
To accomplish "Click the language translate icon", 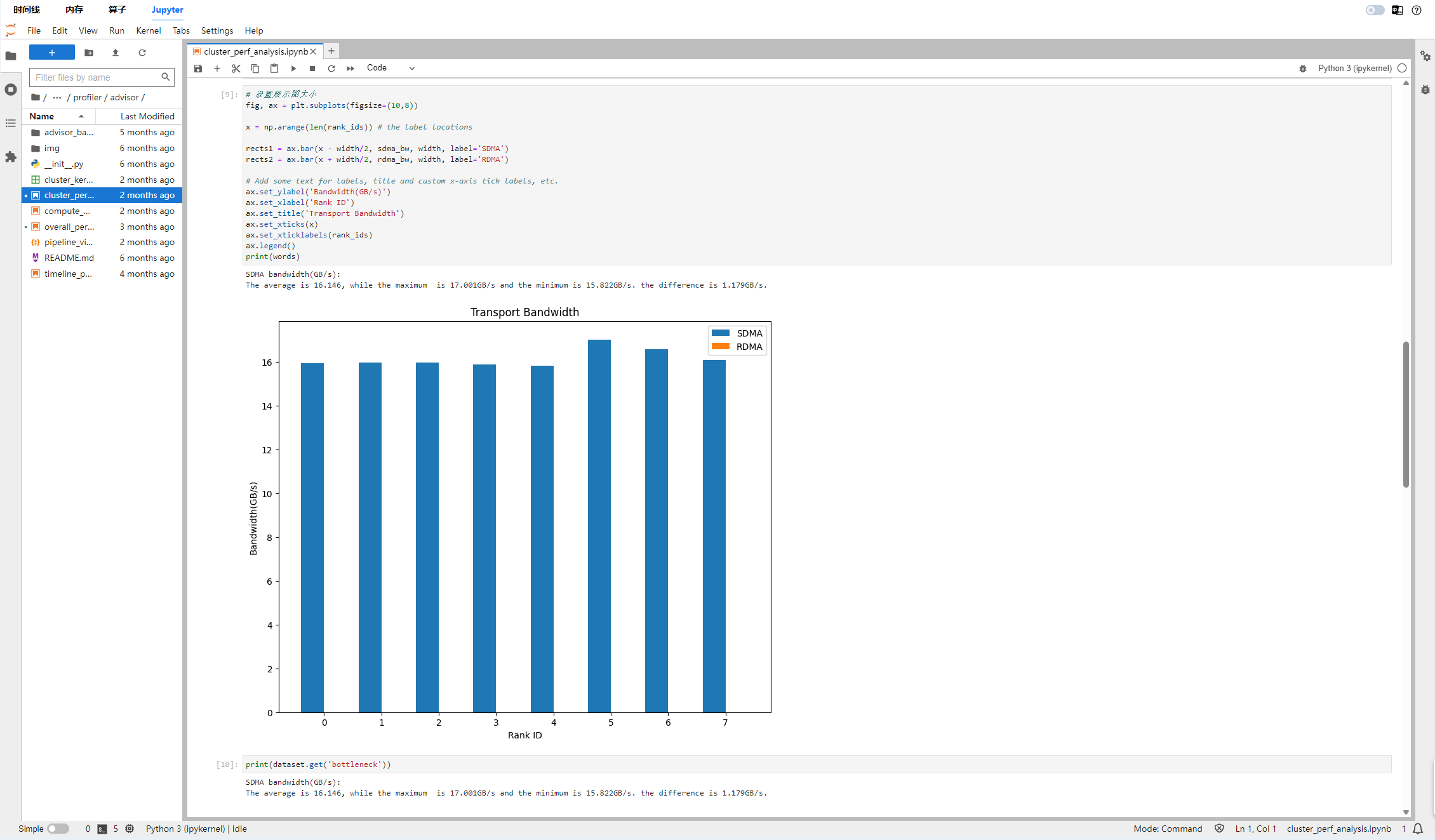I will pyautogui.click(x=1397, y=10).
